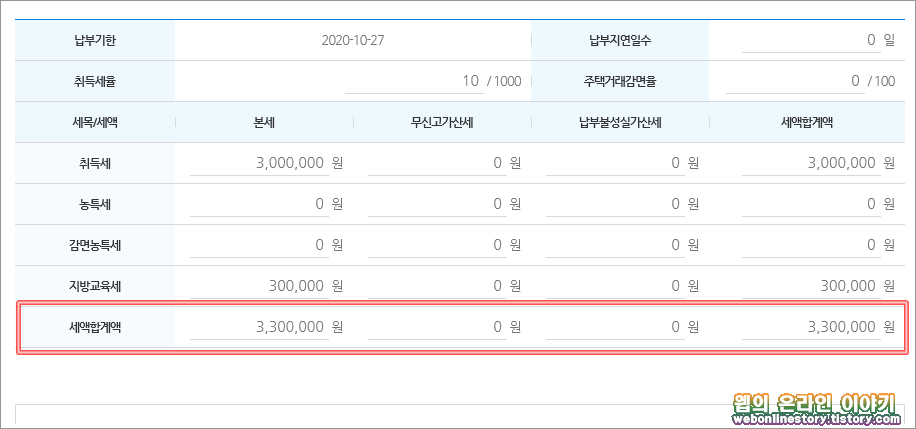Click the 감면농특세 row label
Viewport: 916px width, 429px height.
[x=94, y=245]
